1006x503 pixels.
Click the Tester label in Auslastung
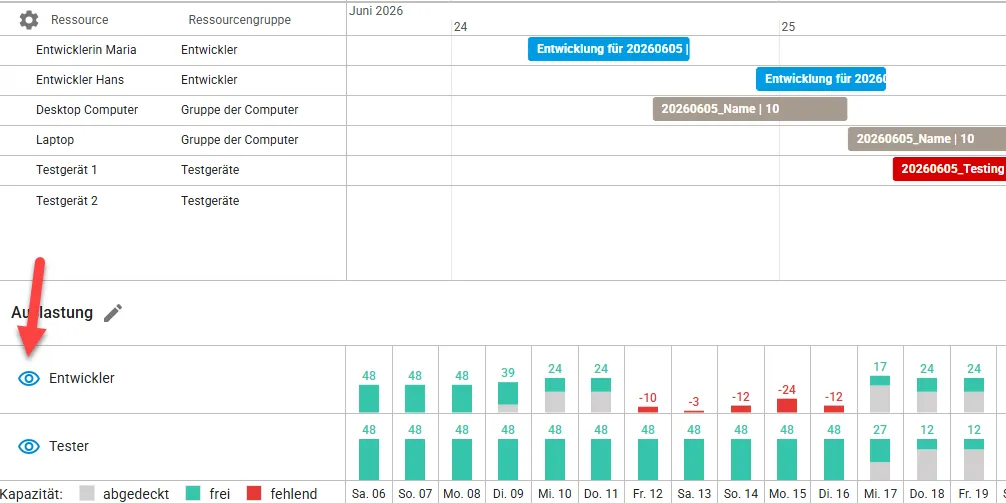[69, 446]
